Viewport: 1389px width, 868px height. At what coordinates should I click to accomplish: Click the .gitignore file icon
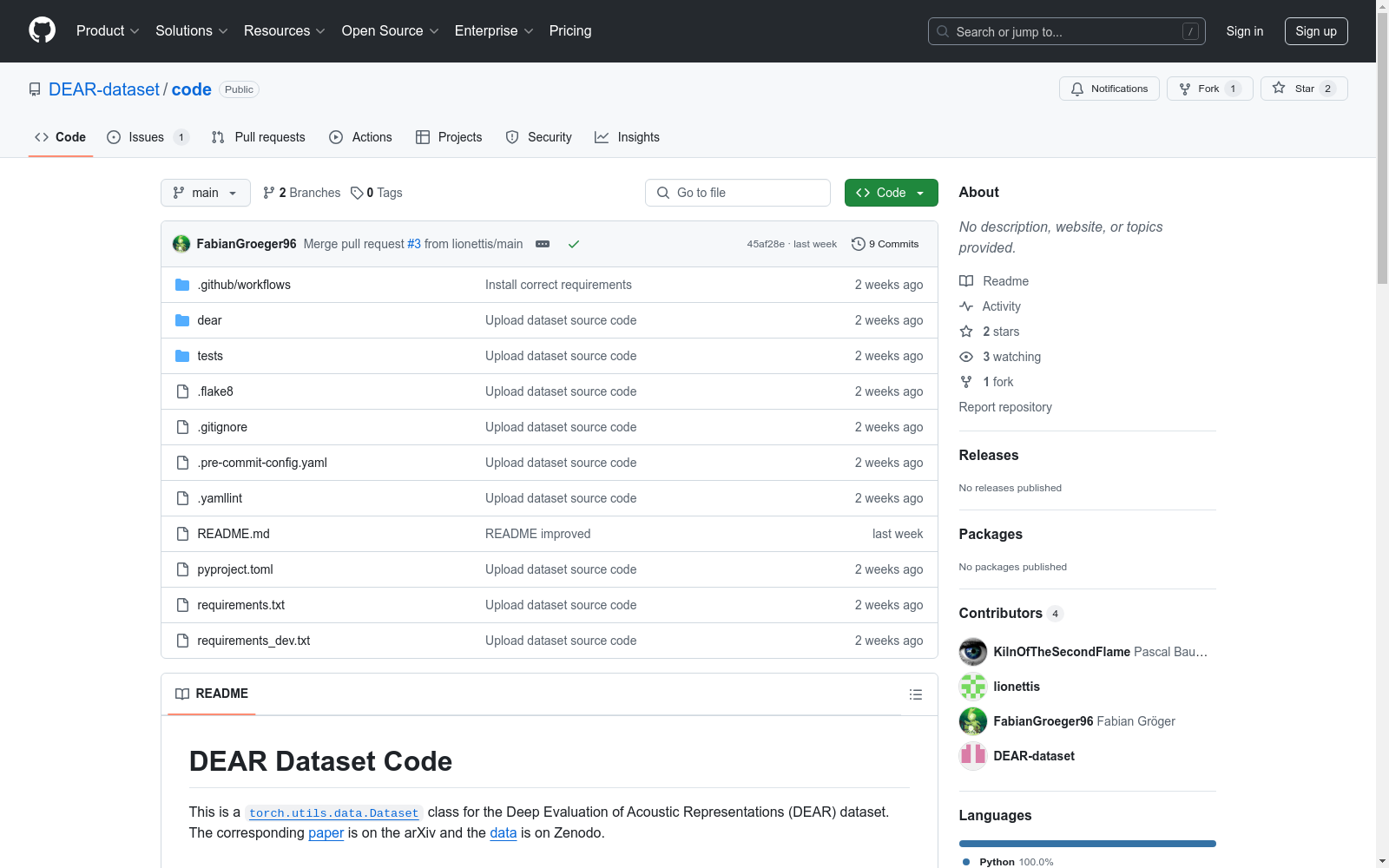point(182,427)
